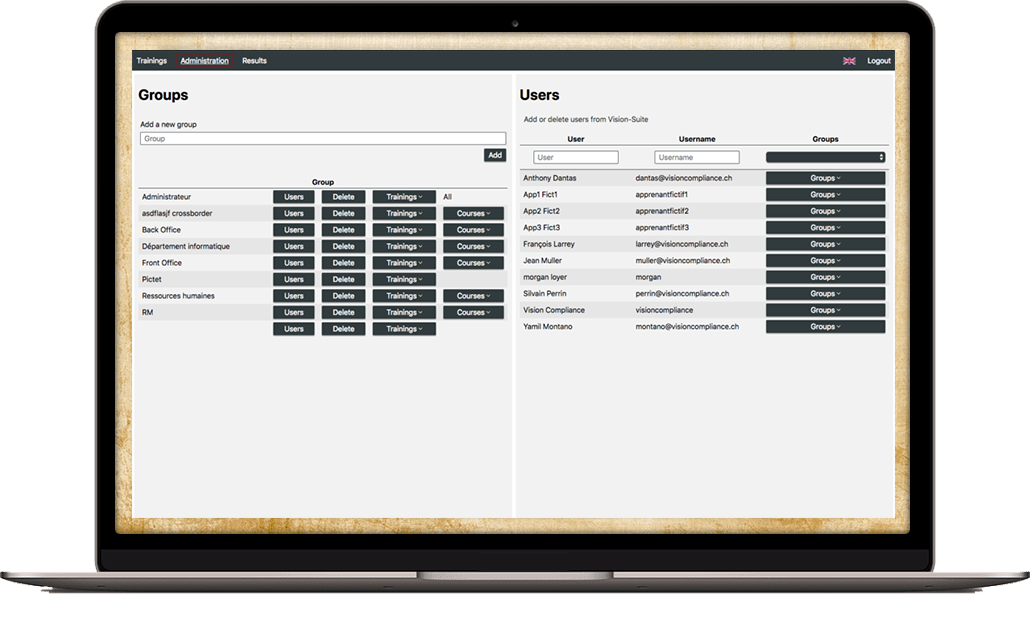Viewport: 1030px width, 626px height.
Task: Expand Groups dropdown for morgan loyer
Action: [x=825, y=277]
